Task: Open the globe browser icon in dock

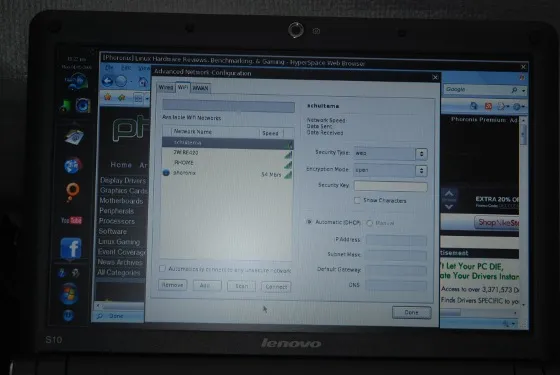Action: (72, 166)
